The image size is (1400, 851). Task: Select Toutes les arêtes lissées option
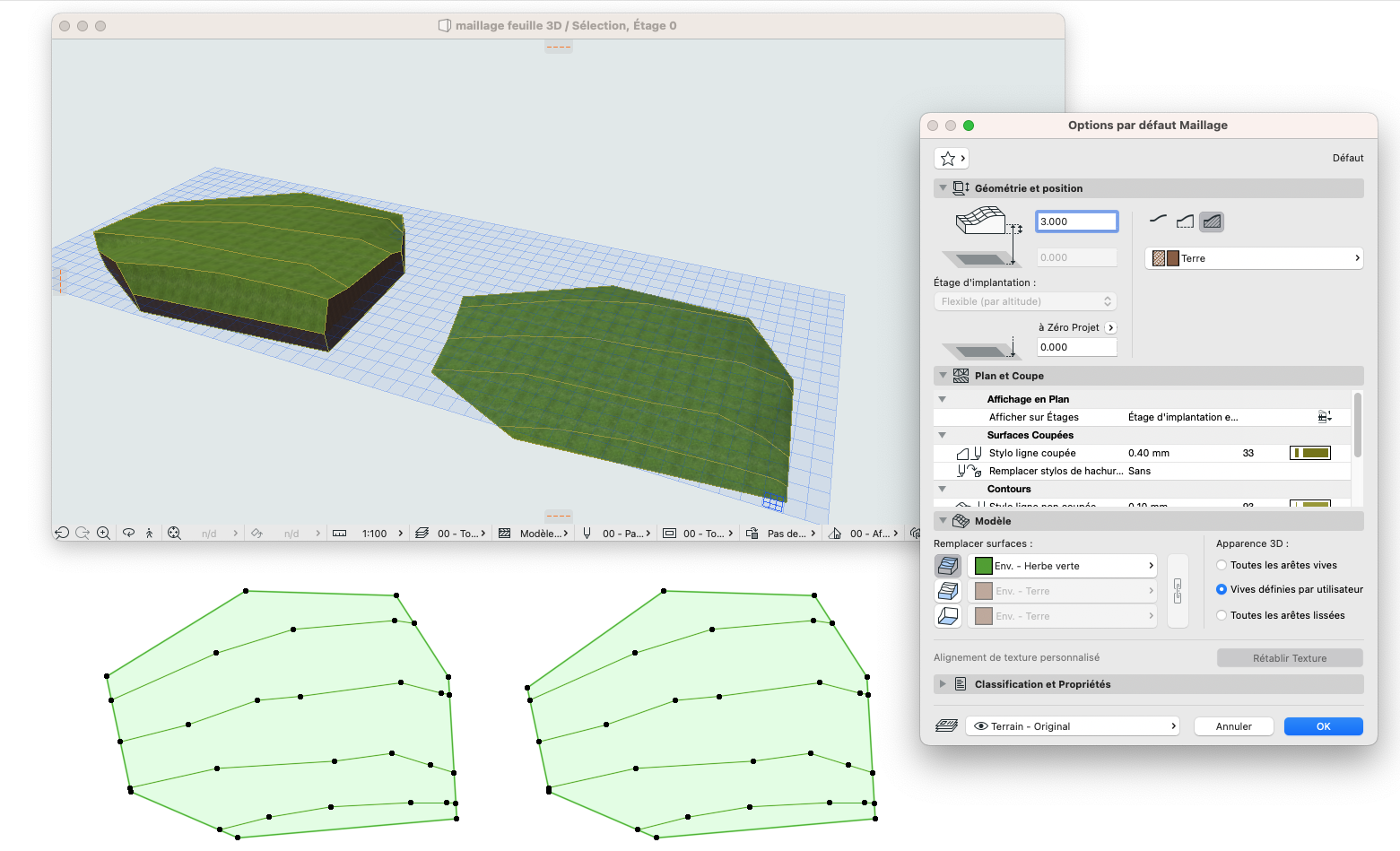click(x=1281, y=615)
